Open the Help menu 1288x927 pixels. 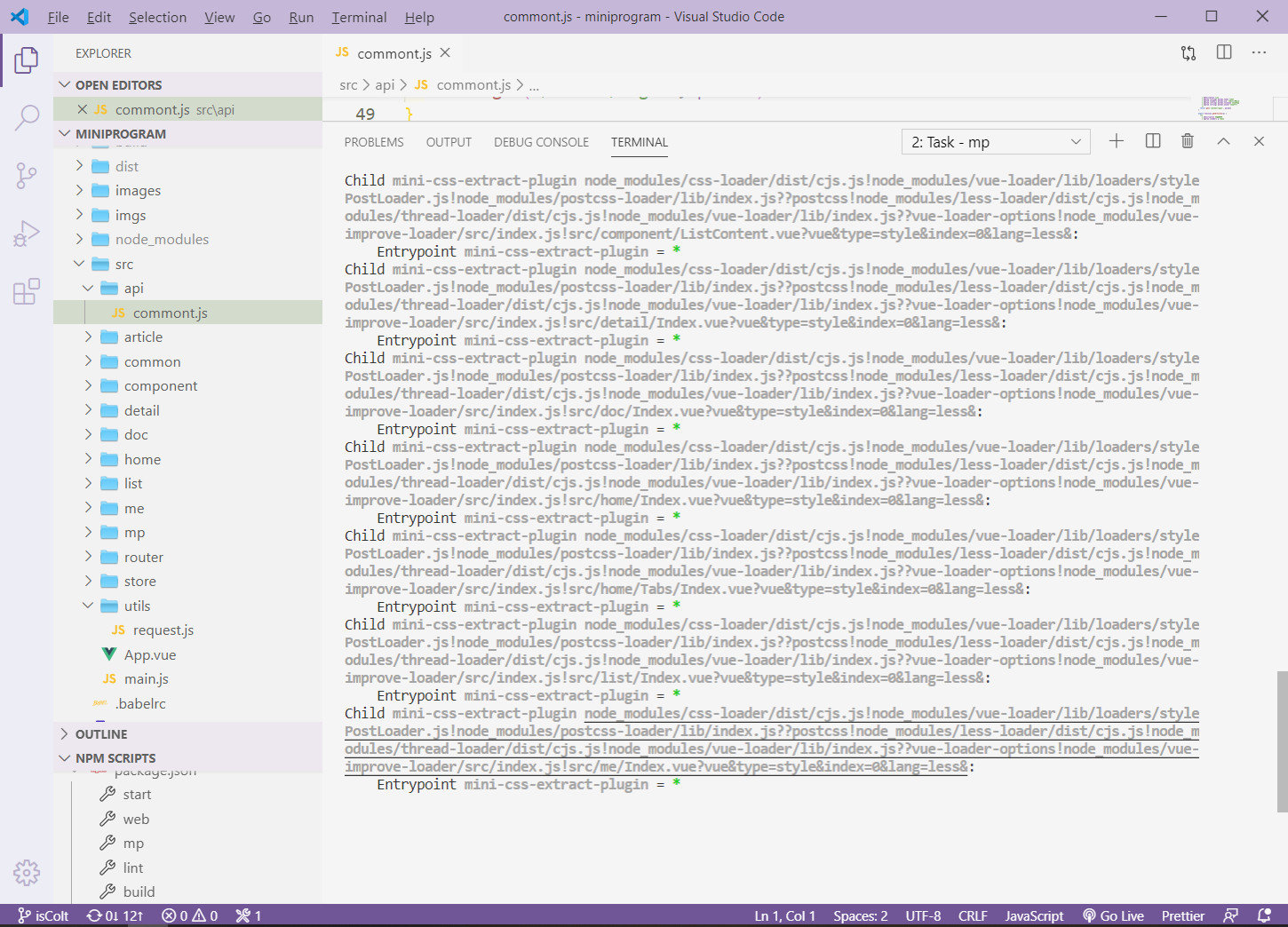pos(419,17)
